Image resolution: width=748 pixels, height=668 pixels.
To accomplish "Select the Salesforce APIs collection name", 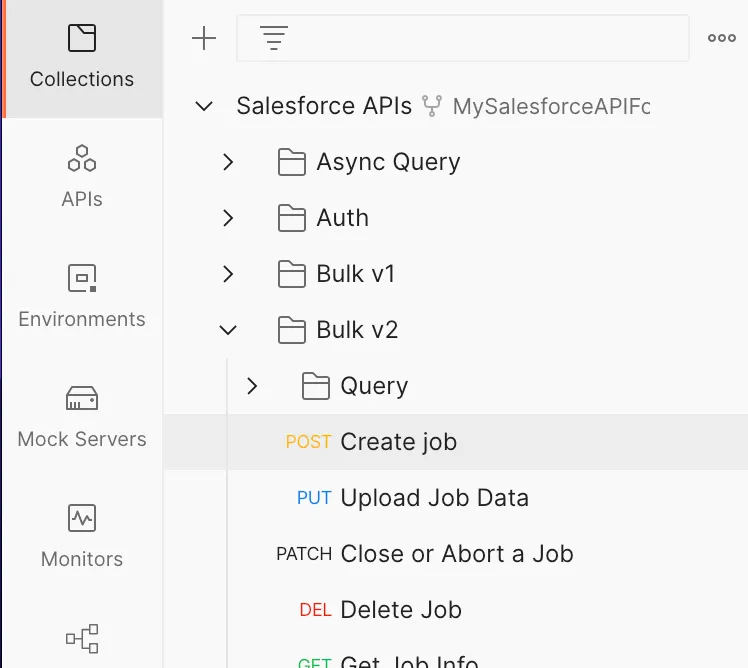I will tap(324, 105).
